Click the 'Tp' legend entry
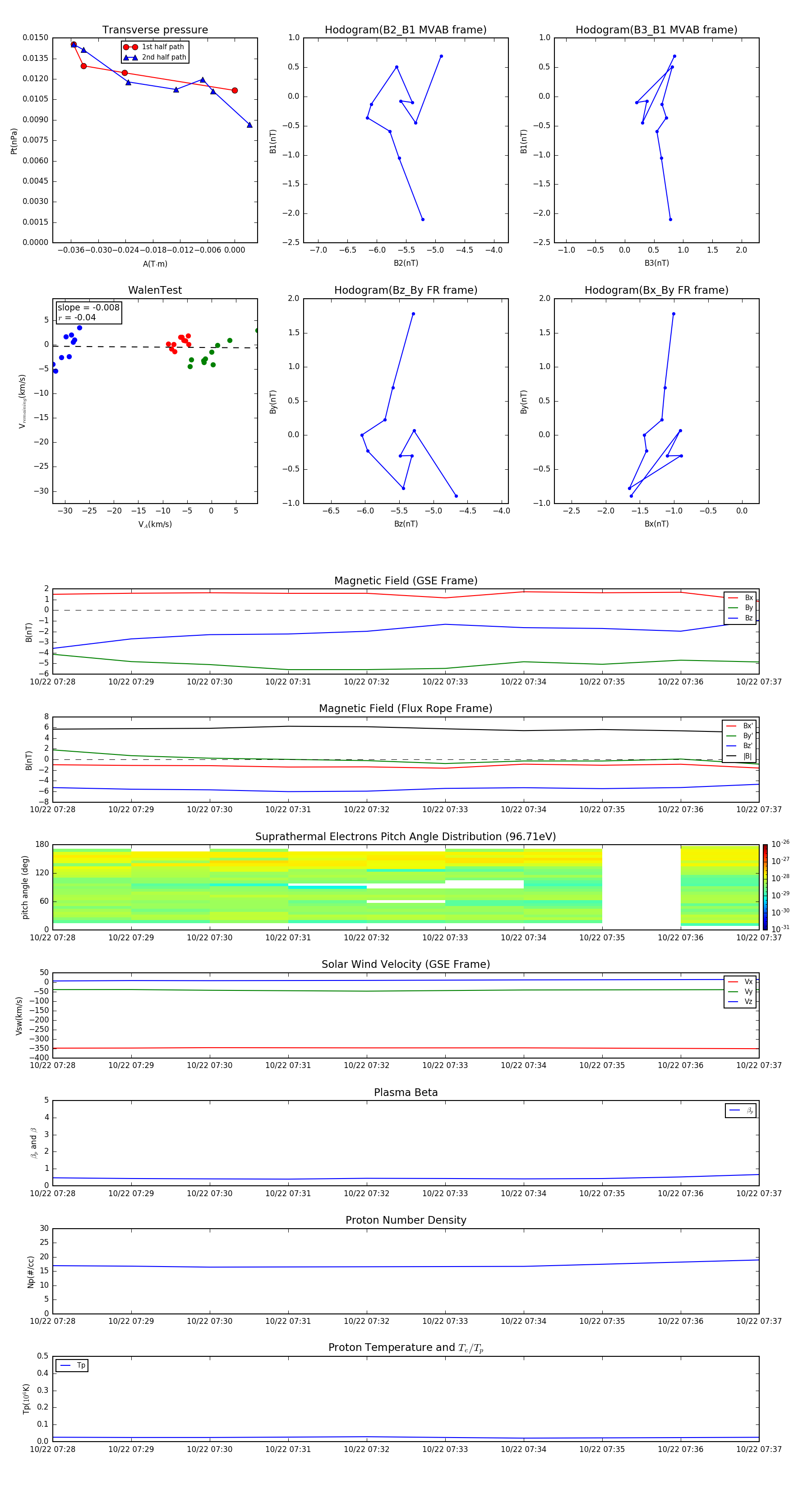The image size is (812, 1489). [x=72, y=1365]
